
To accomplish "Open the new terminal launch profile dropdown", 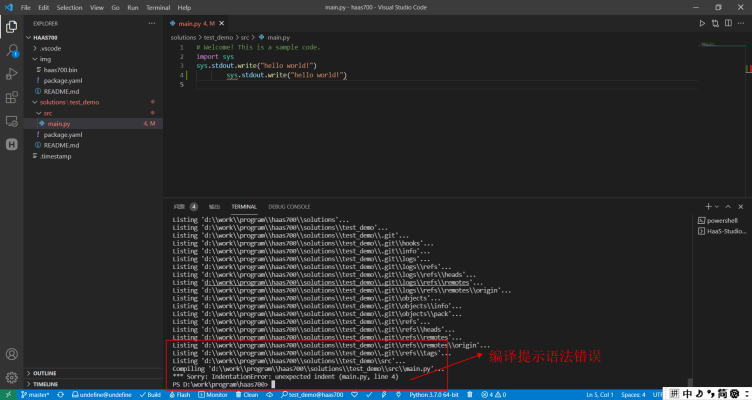I will point(717,206).
